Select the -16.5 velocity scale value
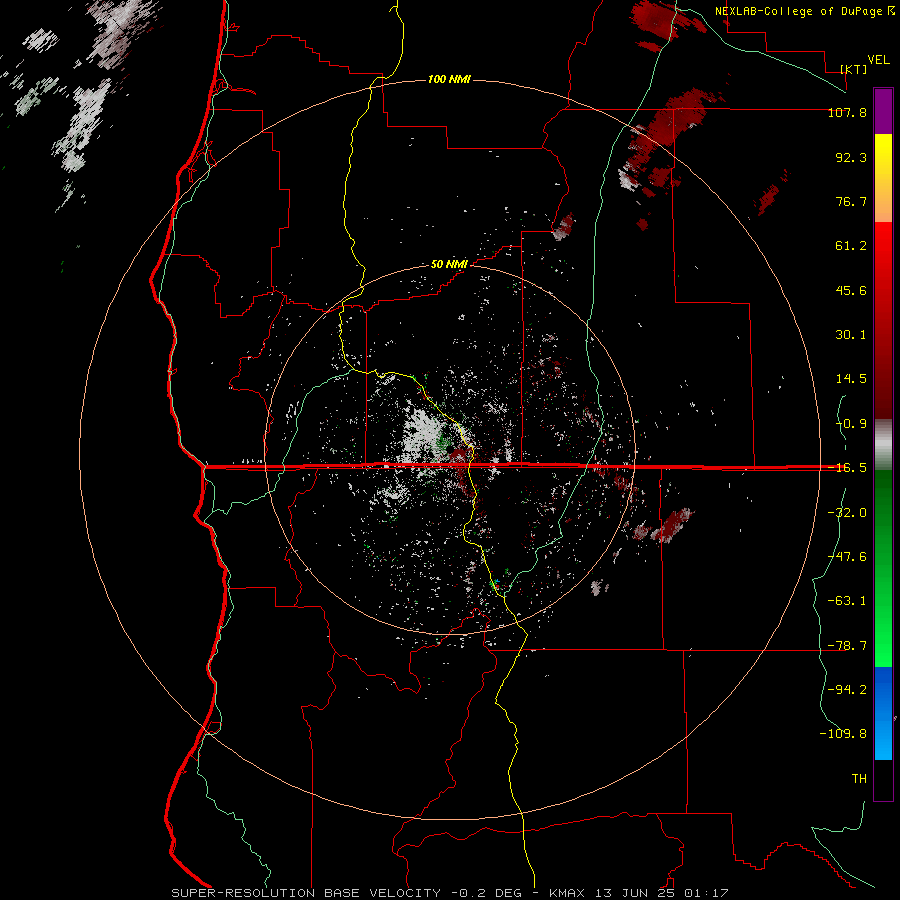The width and height of the screenshot is (900, 900). (847, 468)
